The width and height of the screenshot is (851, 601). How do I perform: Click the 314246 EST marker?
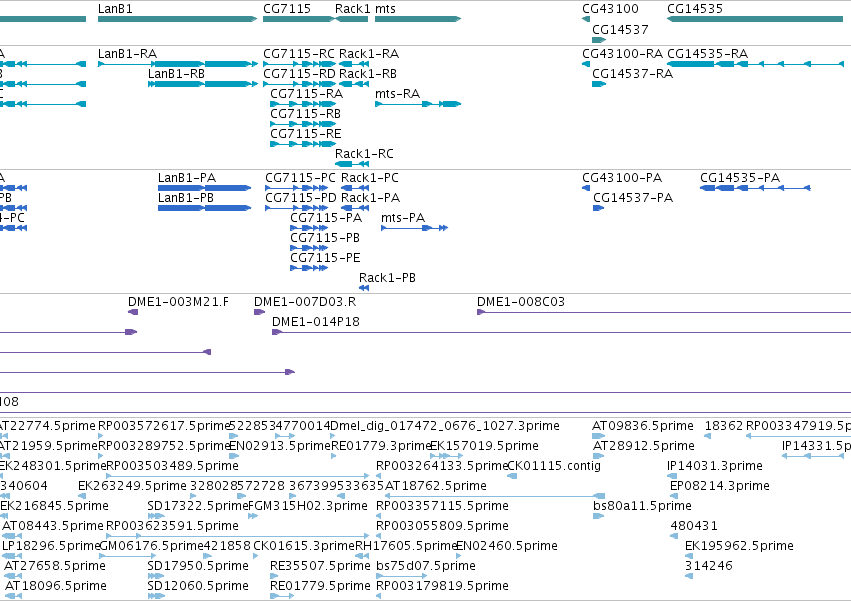click(689, 576)
